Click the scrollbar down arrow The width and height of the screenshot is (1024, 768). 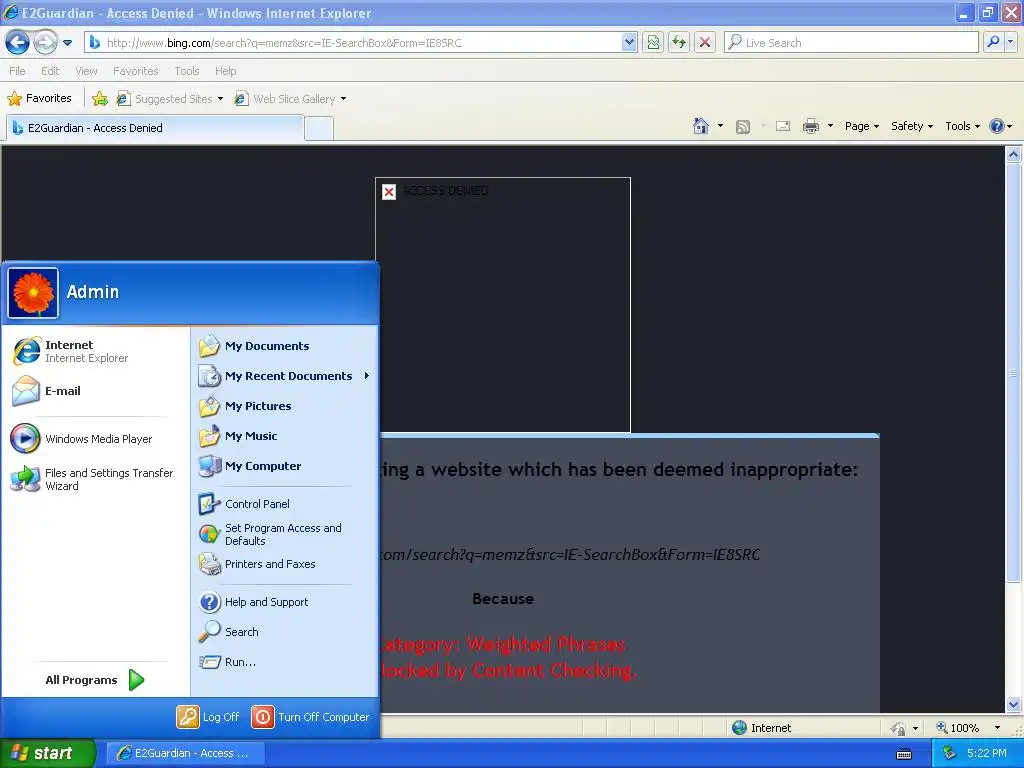point(1013,705)
